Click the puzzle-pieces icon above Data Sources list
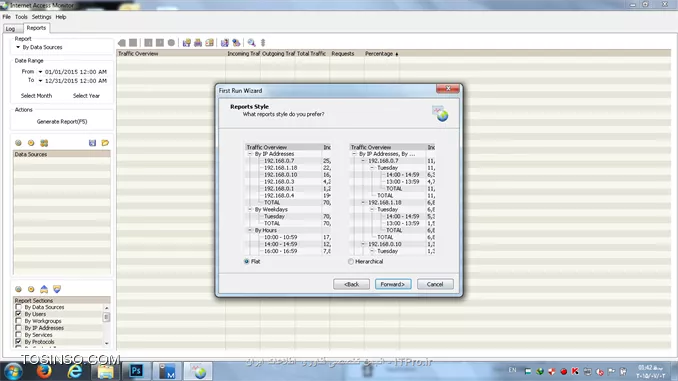The image size is (678, 381). pos(44,143)
